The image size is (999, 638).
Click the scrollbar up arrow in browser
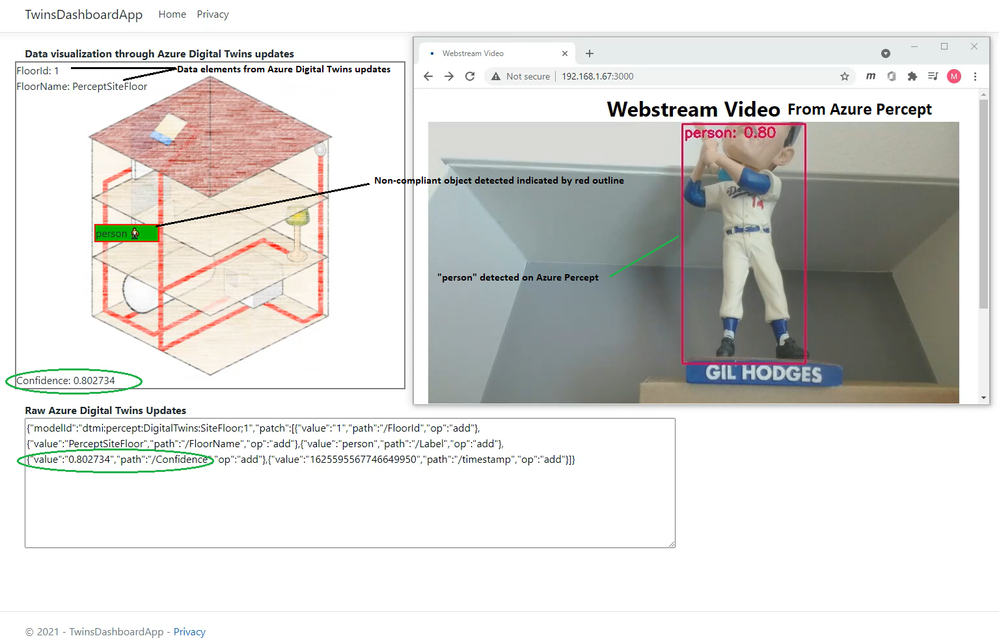click(984, 94)
